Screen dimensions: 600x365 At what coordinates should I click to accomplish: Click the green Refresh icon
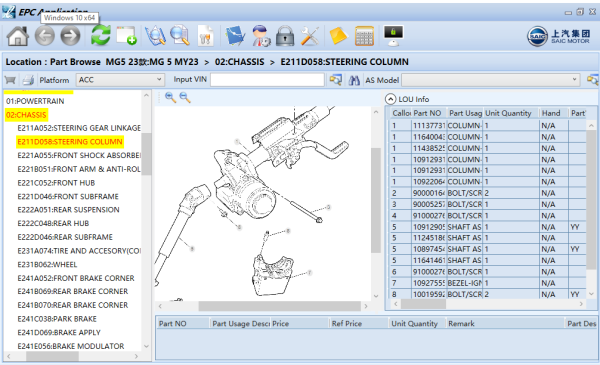click(101, 36)
